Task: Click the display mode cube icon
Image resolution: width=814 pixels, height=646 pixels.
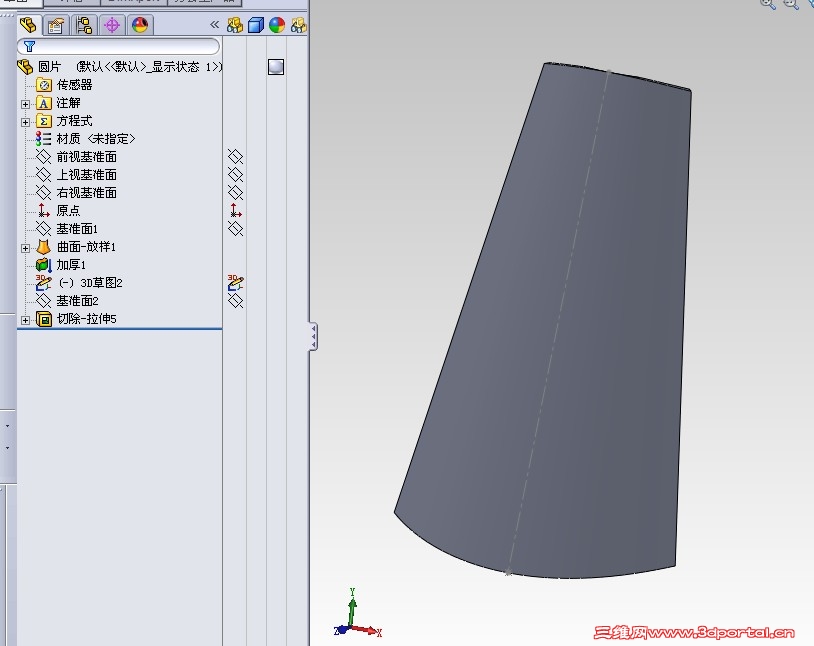Action: click(x=256, y=25)
